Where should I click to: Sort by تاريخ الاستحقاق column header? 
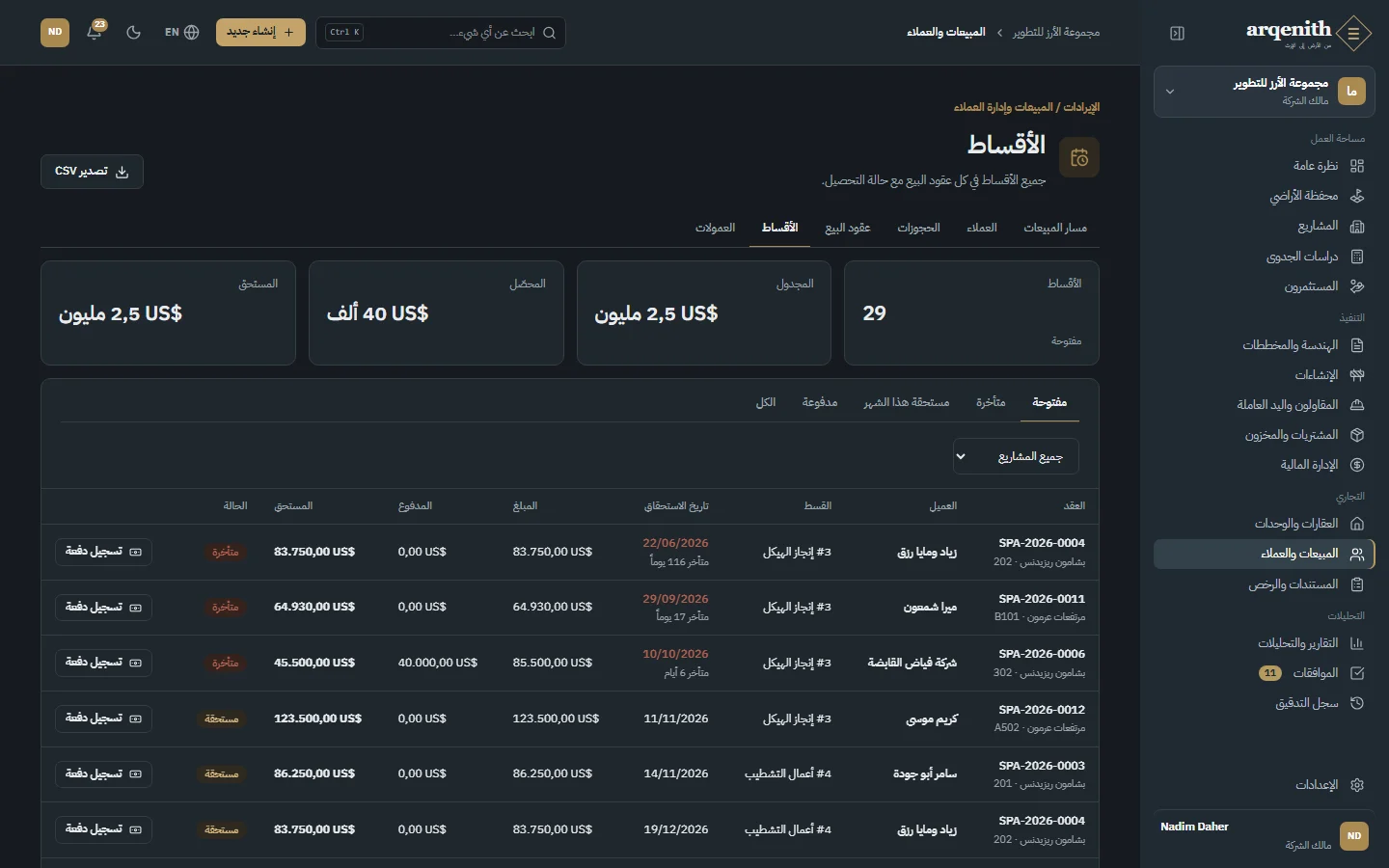click(x=676, y=506)
